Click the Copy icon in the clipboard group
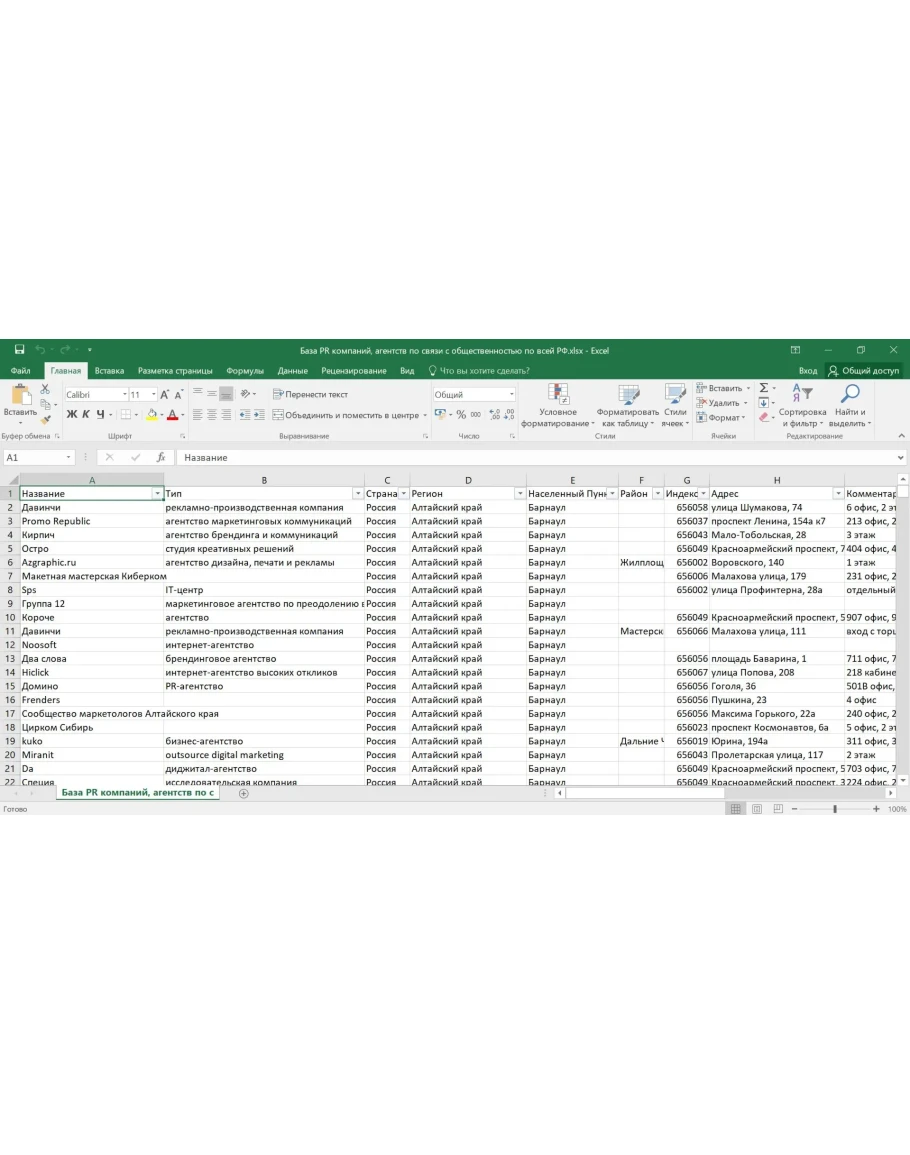This screenshot has height=1155, width=910. tap(45, 404)
